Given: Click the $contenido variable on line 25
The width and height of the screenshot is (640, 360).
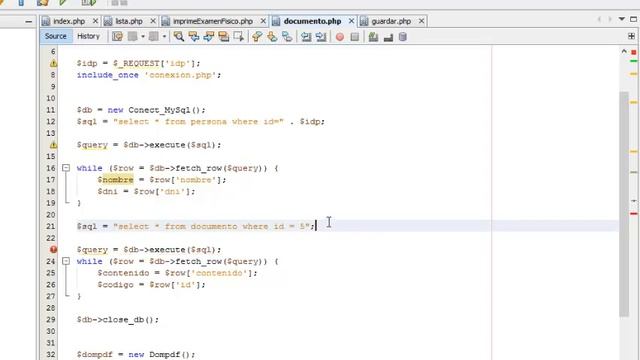Looking at the screenshot, I should pyautogui.click(x=123, y=273).
